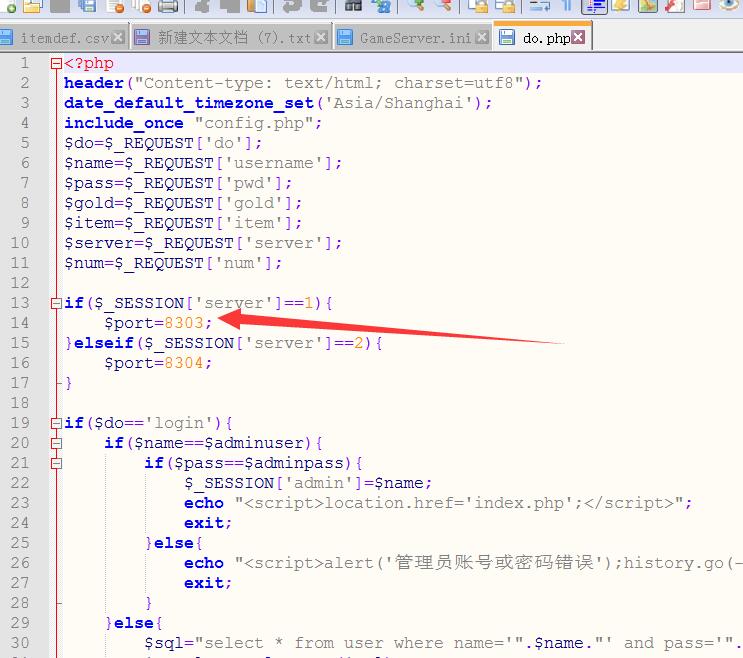
Task: Open Find with the binoculars icon
Action: pos(353,6)
